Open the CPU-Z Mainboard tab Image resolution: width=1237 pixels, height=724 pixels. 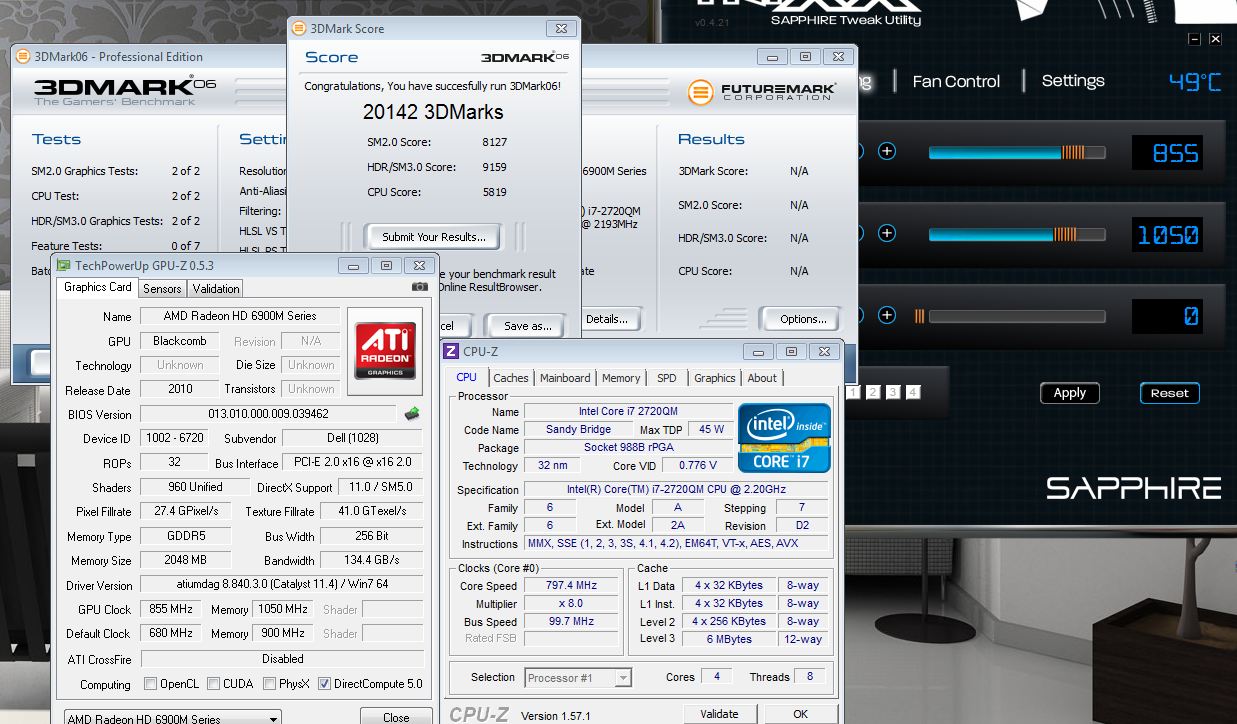565,378
